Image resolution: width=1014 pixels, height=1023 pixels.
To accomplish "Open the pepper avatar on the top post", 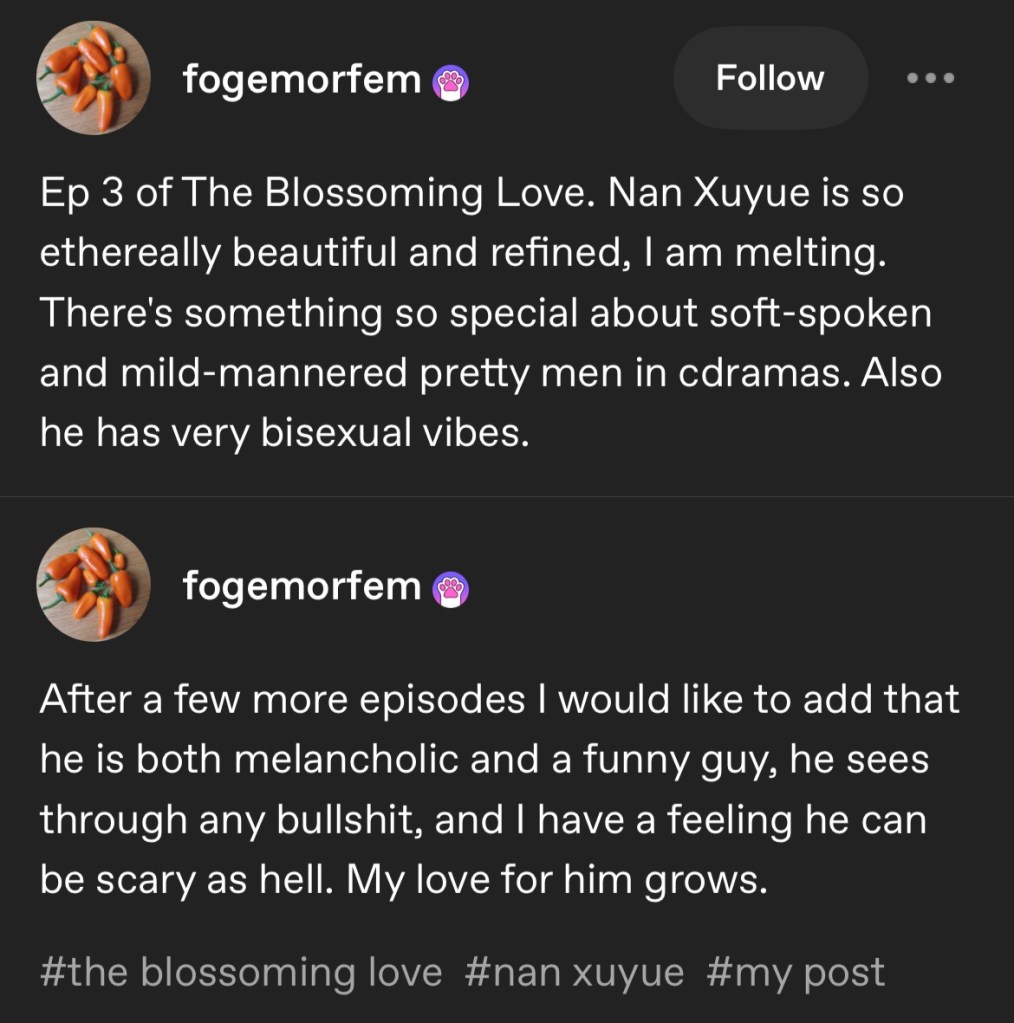I will click(94, 78).
